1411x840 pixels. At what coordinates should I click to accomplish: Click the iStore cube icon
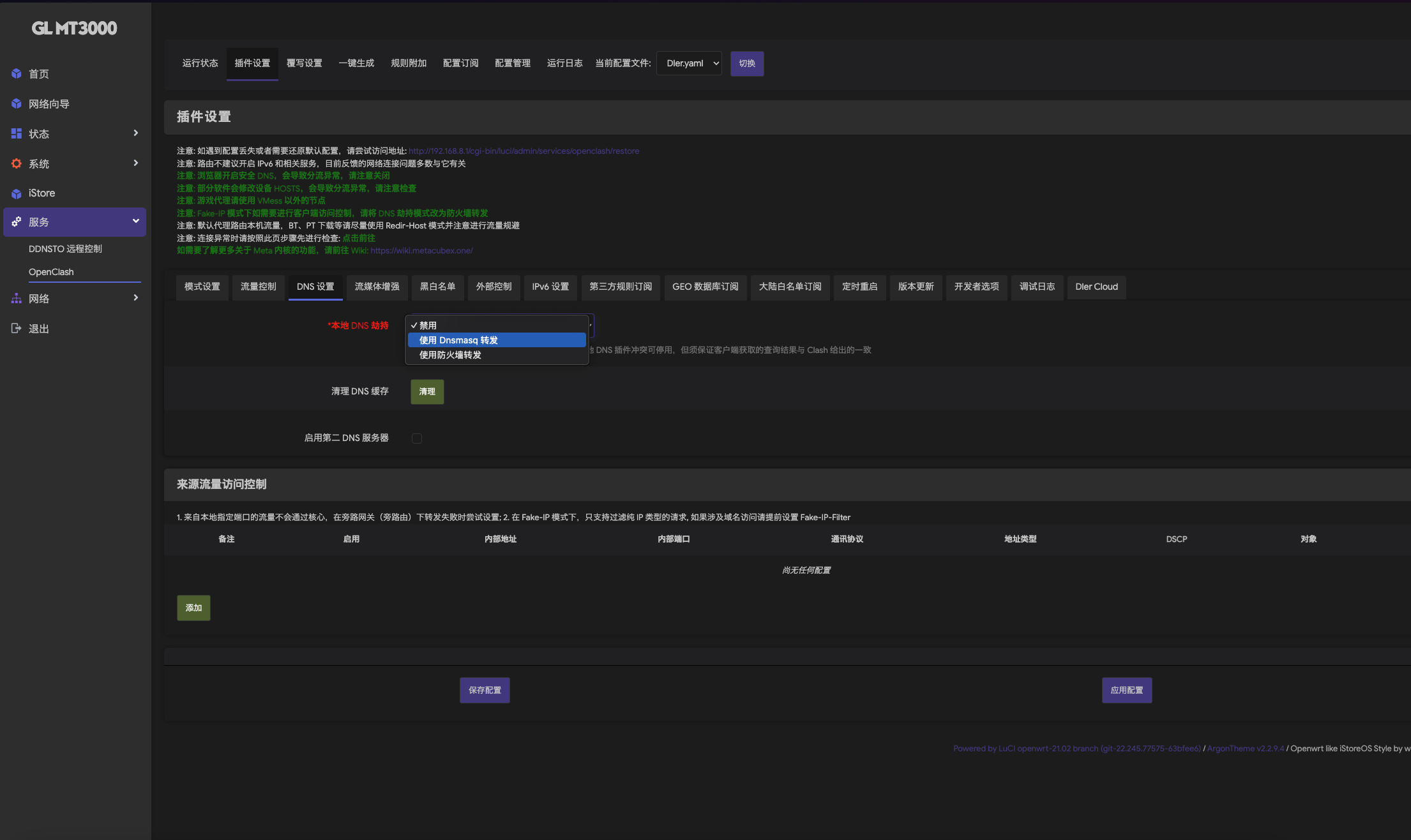pyautogui.click(x=17, y=193)
